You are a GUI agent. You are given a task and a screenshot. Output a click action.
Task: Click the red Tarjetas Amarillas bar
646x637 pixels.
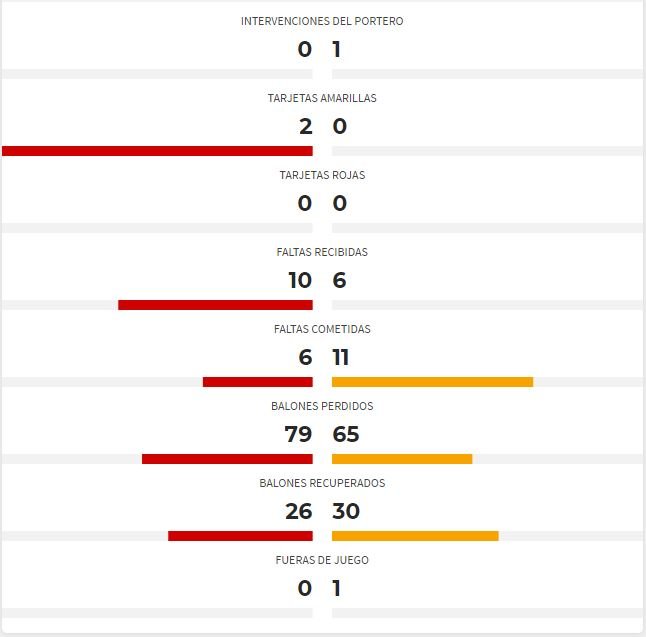157,151
